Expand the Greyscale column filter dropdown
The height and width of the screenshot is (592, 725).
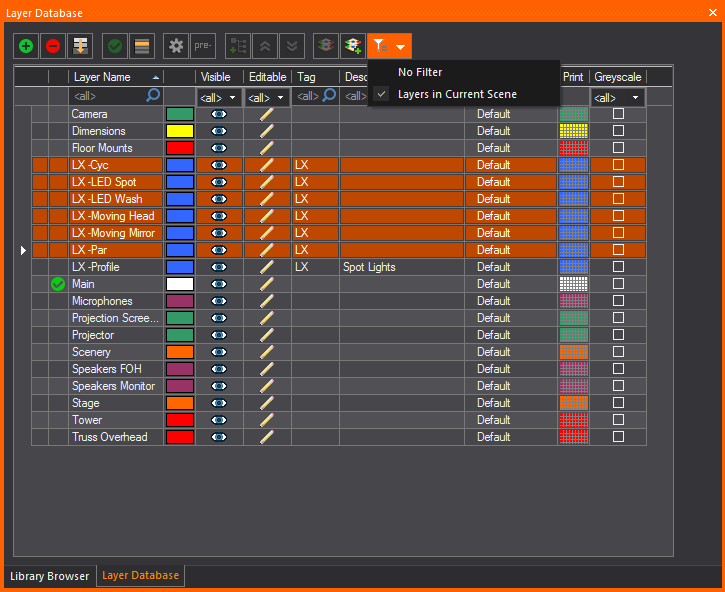point(618,97)
